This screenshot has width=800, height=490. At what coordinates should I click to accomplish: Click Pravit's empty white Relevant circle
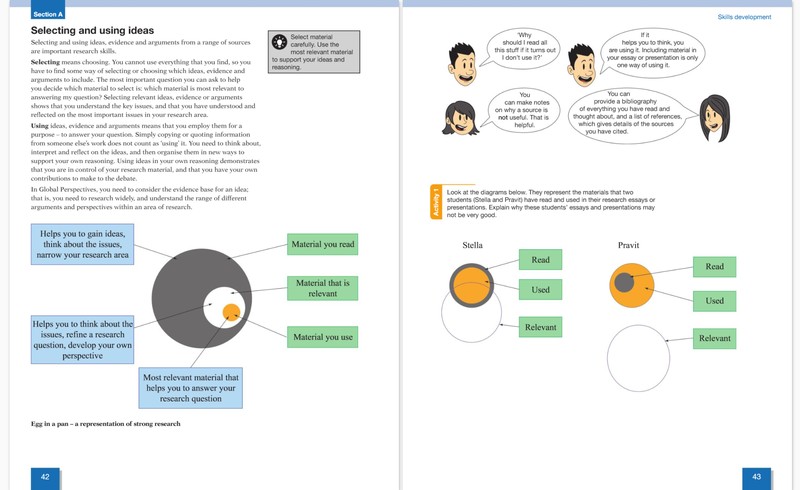click(638, 358)
